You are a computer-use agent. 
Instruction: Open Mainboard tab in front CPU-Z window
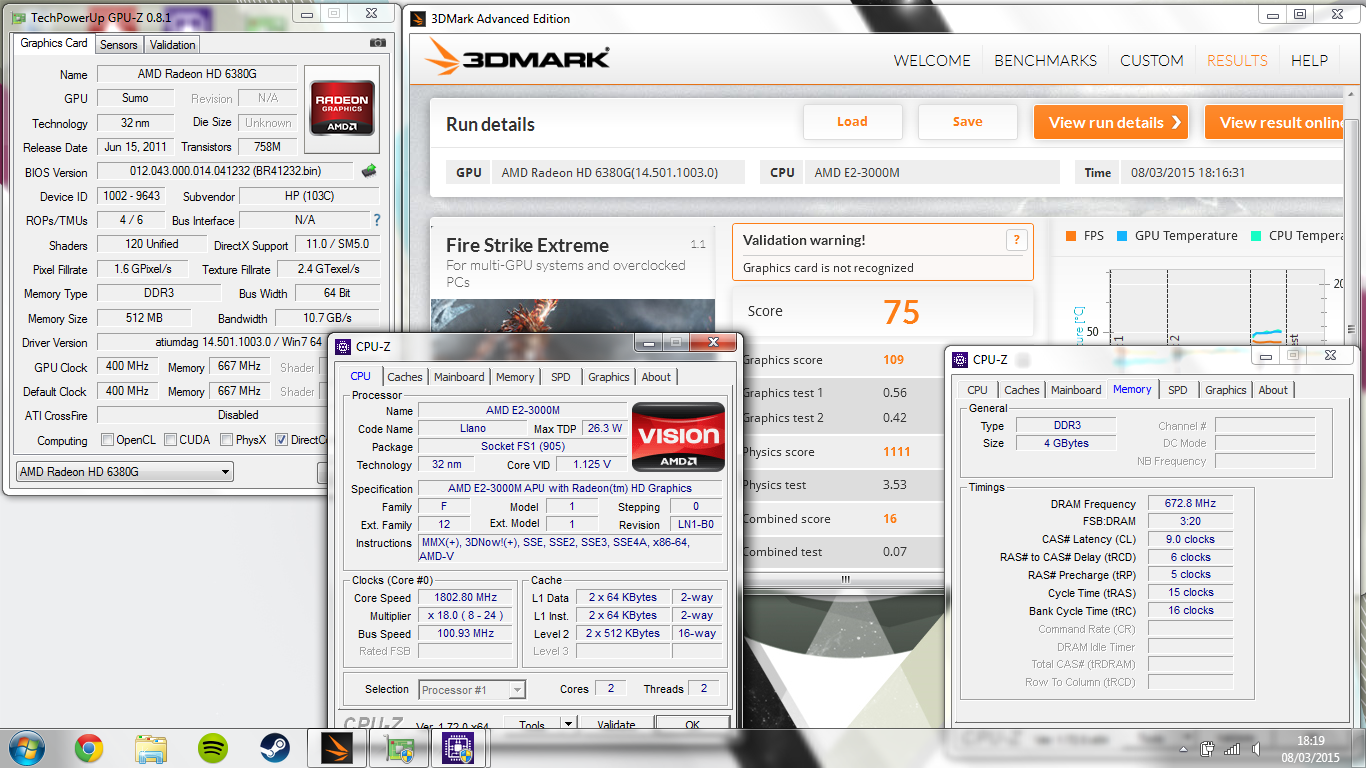[x=459, y=377]
